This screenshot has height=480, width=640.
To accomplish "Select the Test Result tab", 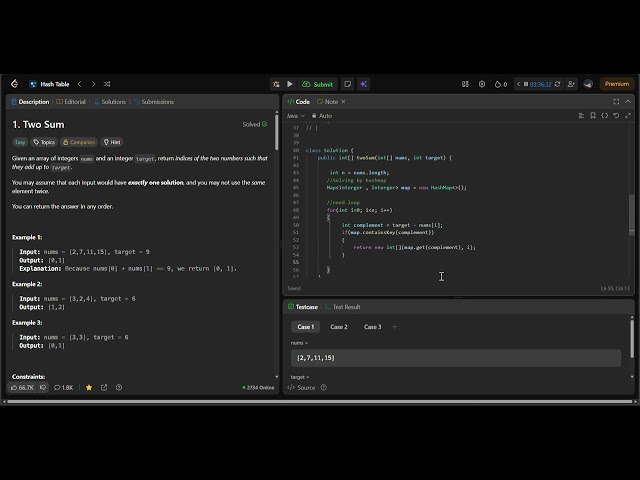I will [343, 307].
